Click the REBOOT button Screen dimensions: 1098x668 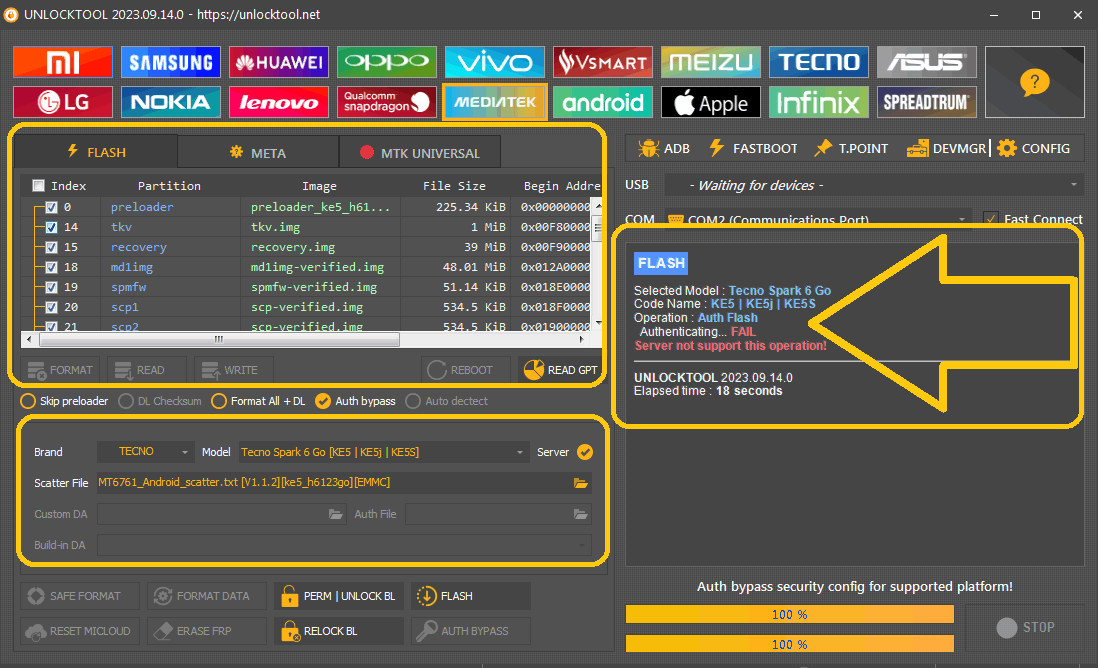point(466,370)
